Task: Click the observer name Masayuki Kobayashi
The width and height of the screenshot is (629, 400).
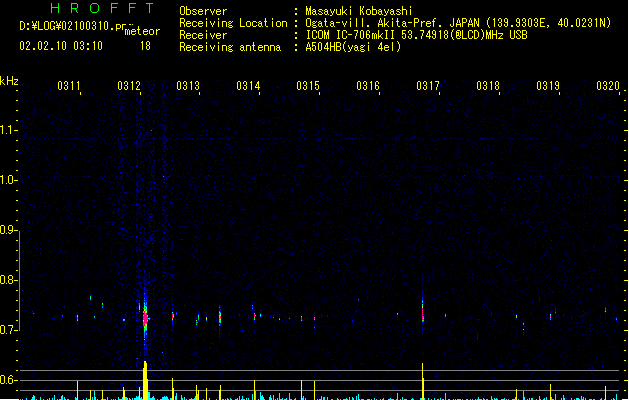Action: pyautogui.click(x=359, y=11)
